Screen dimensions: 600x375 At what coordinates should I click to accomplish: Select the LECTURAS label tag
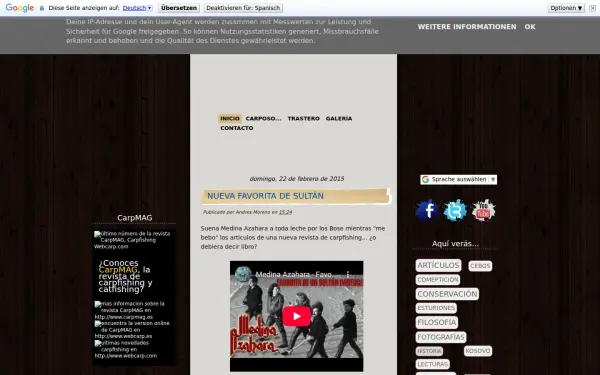432,364
